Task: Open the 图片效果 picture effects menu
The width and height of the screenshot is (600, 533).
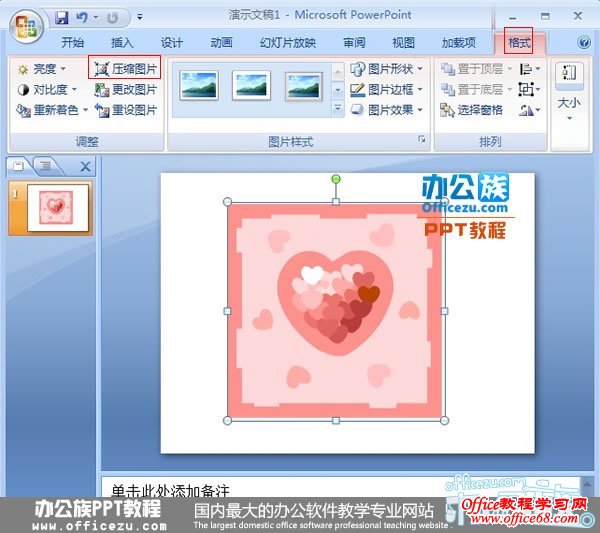Action: (x=386, y=110)
